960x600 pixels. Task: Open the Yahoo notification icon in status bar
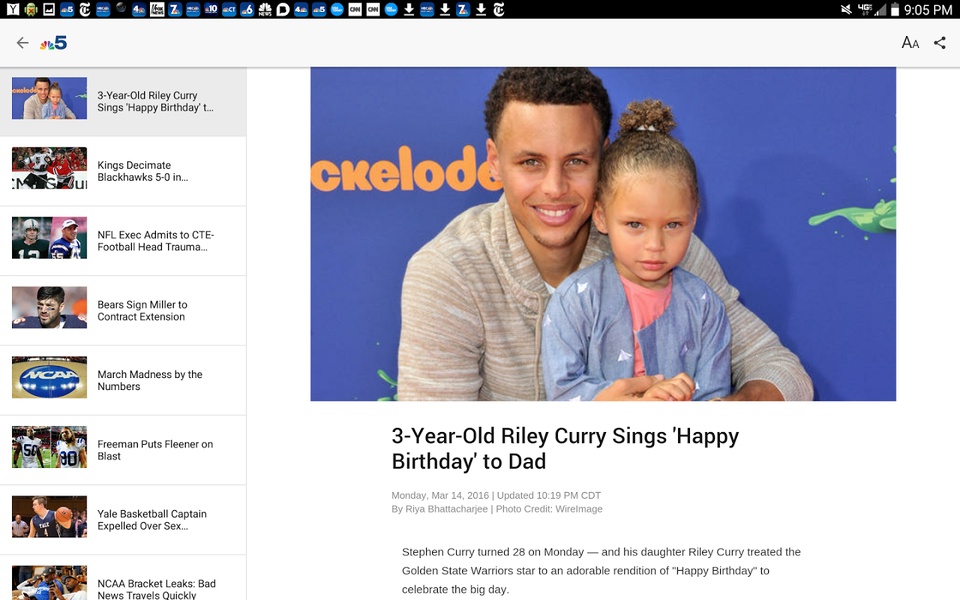point(13,9)
